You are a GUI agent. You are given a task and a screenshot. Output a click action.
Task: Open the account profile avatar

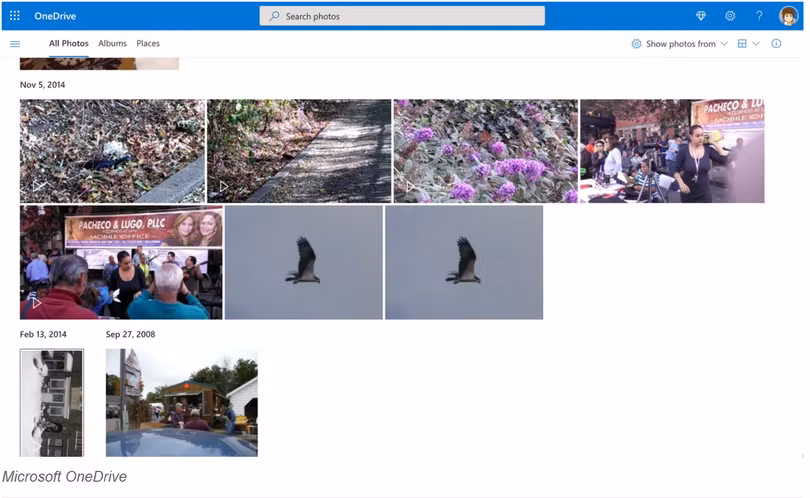(x=788, y=16)
